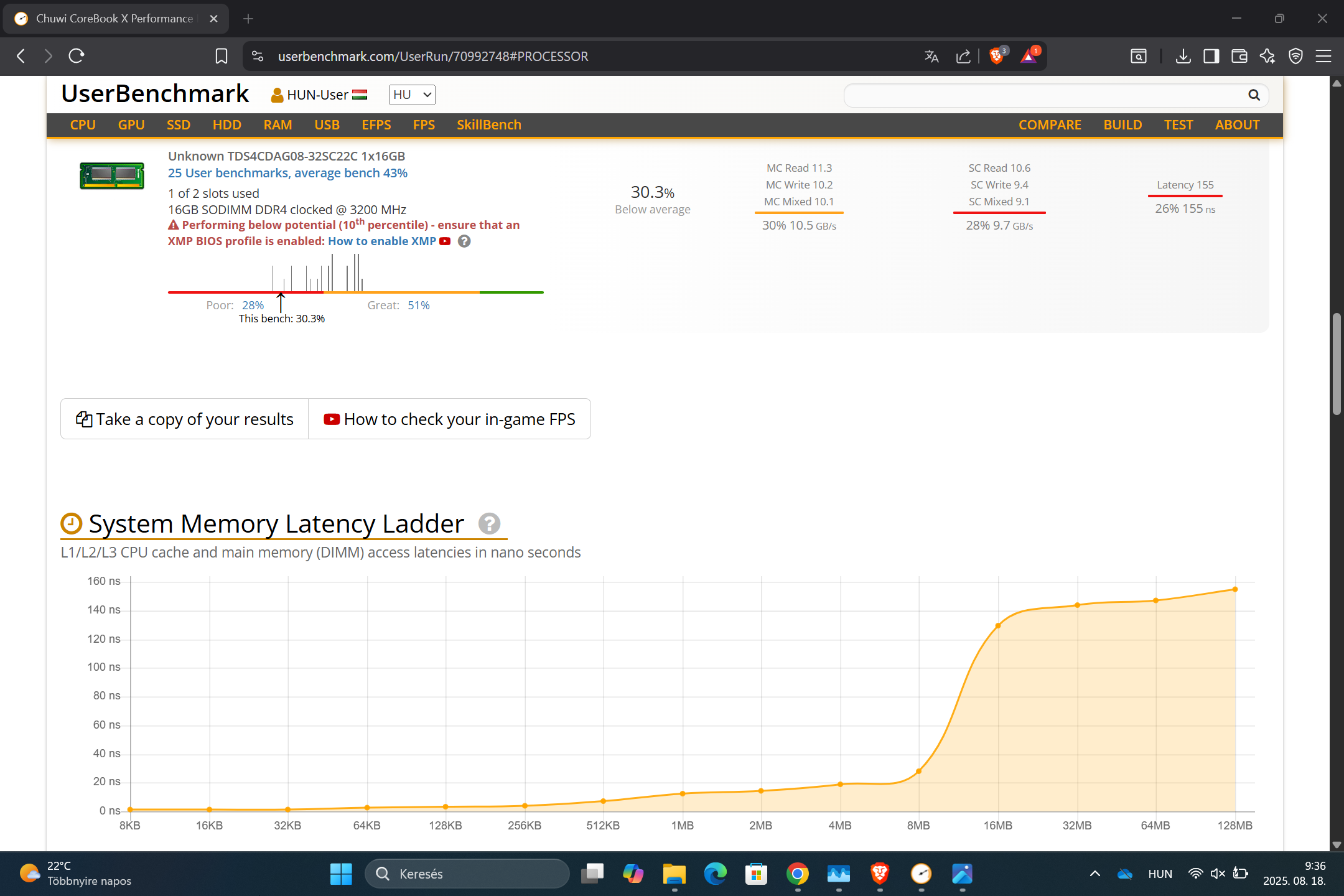Open Brave Shields lion icon
This screenshot has width=1344, height=896.
pyautogui.click(x=997, y=56)
